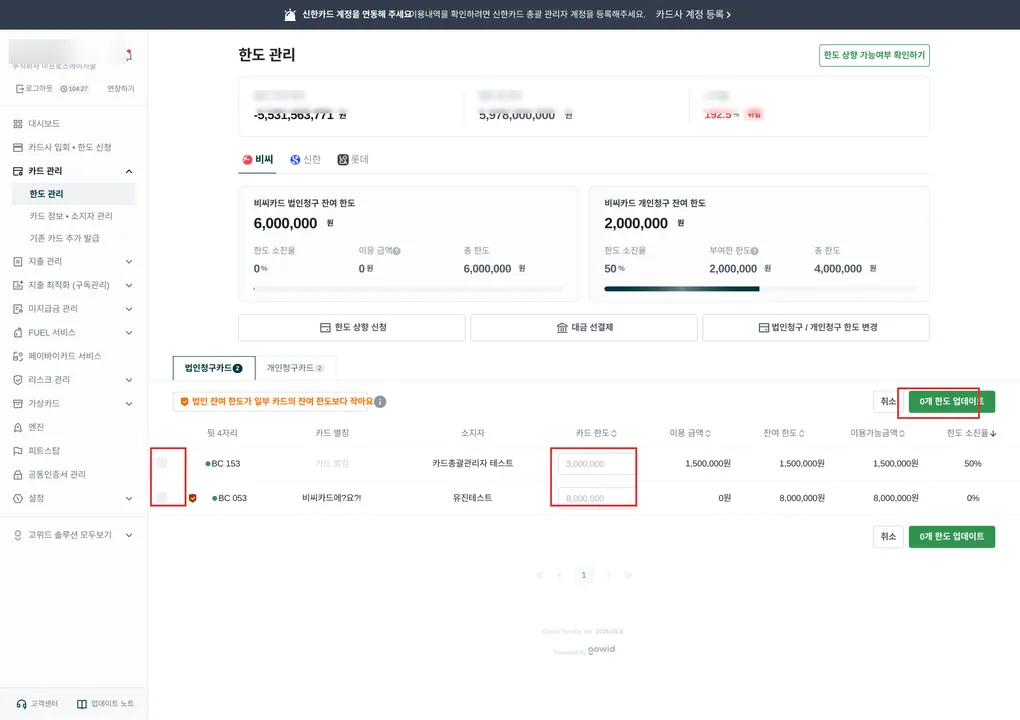
Task: Edit BC 153 카드 한도 input field
Action: pyautogui.click(x=597, y=464)
